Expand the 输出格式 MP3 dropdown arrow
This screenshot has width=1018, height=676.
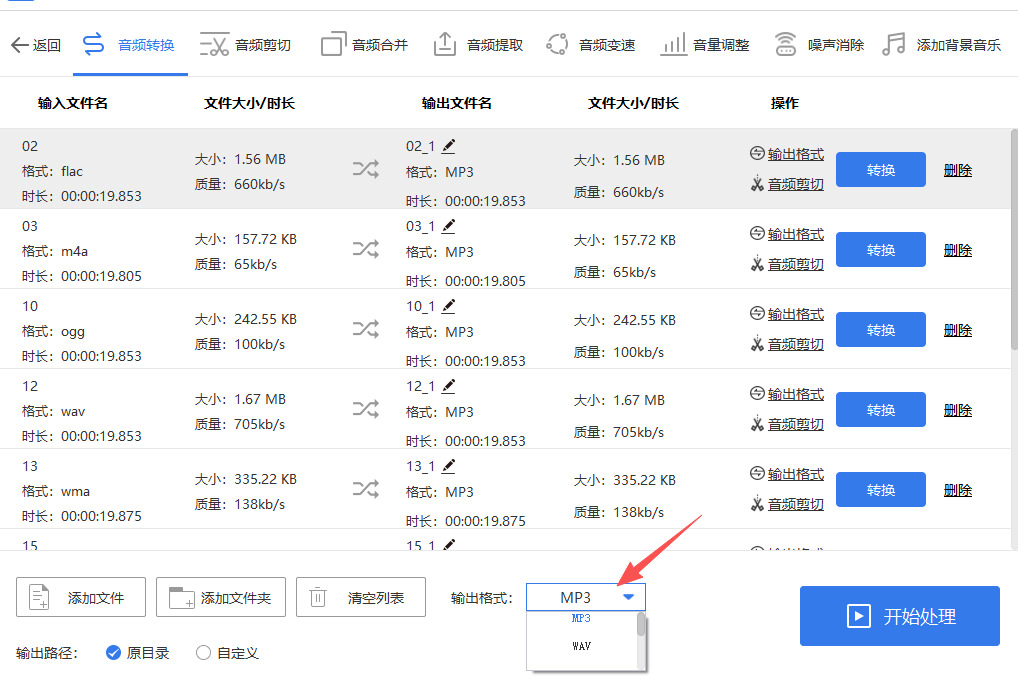tap(628, 597)
